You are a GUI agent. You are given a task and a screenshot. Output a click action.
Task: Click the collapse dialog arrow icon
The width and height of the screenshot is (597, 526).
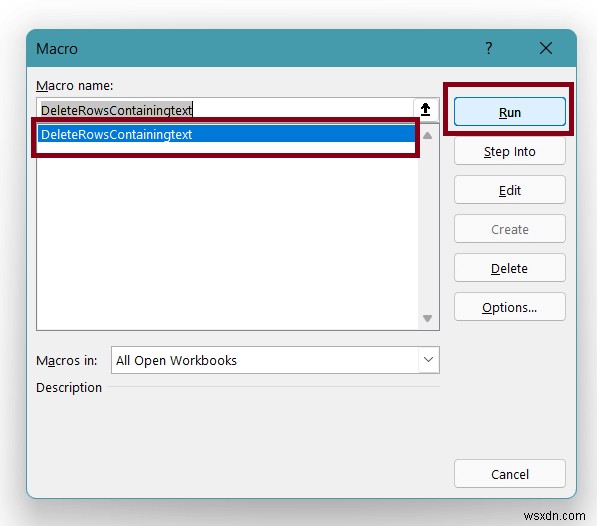tap(426, 110)
